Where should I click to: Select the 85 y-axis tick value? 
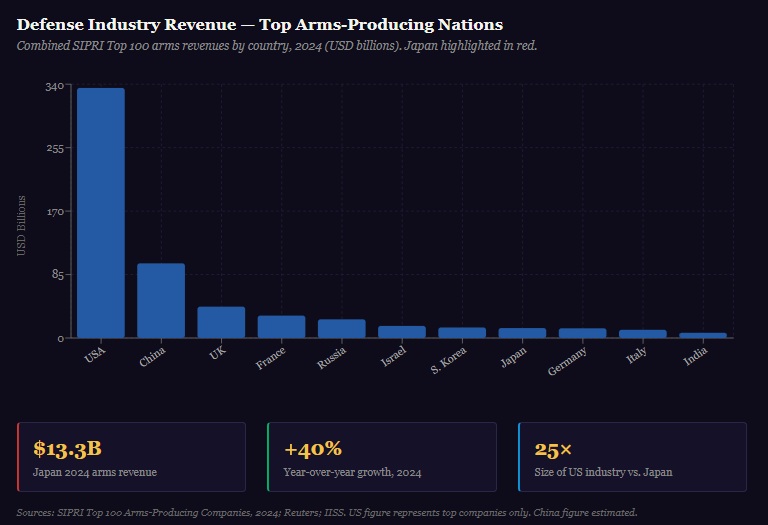pyautogui.click(x=58, y=275)
